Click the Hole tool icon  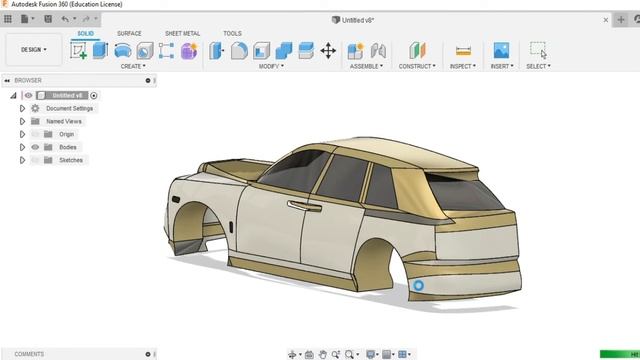pos(144,51)
